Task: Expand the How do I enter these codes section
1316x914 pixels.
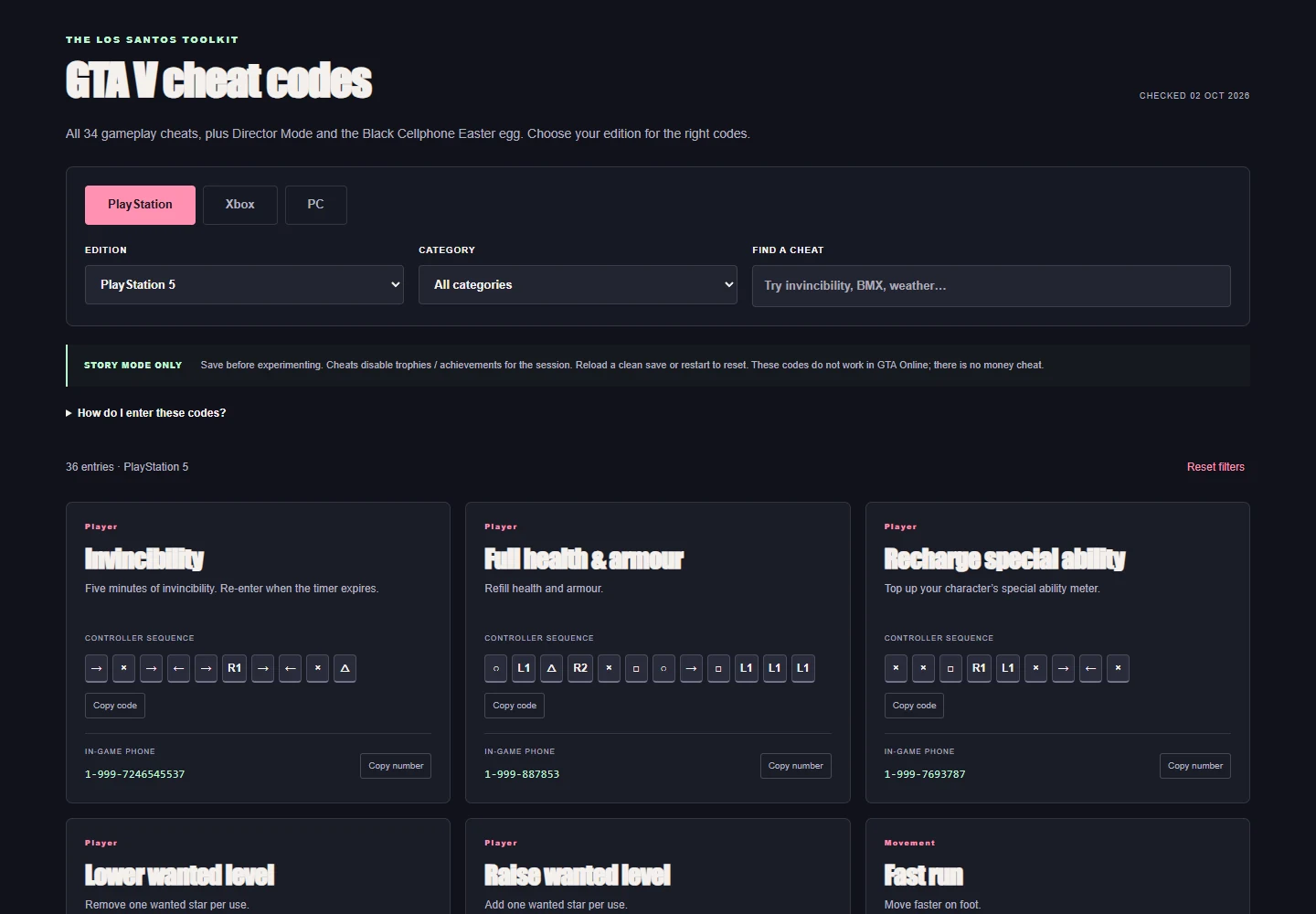Action: point(146,413)
